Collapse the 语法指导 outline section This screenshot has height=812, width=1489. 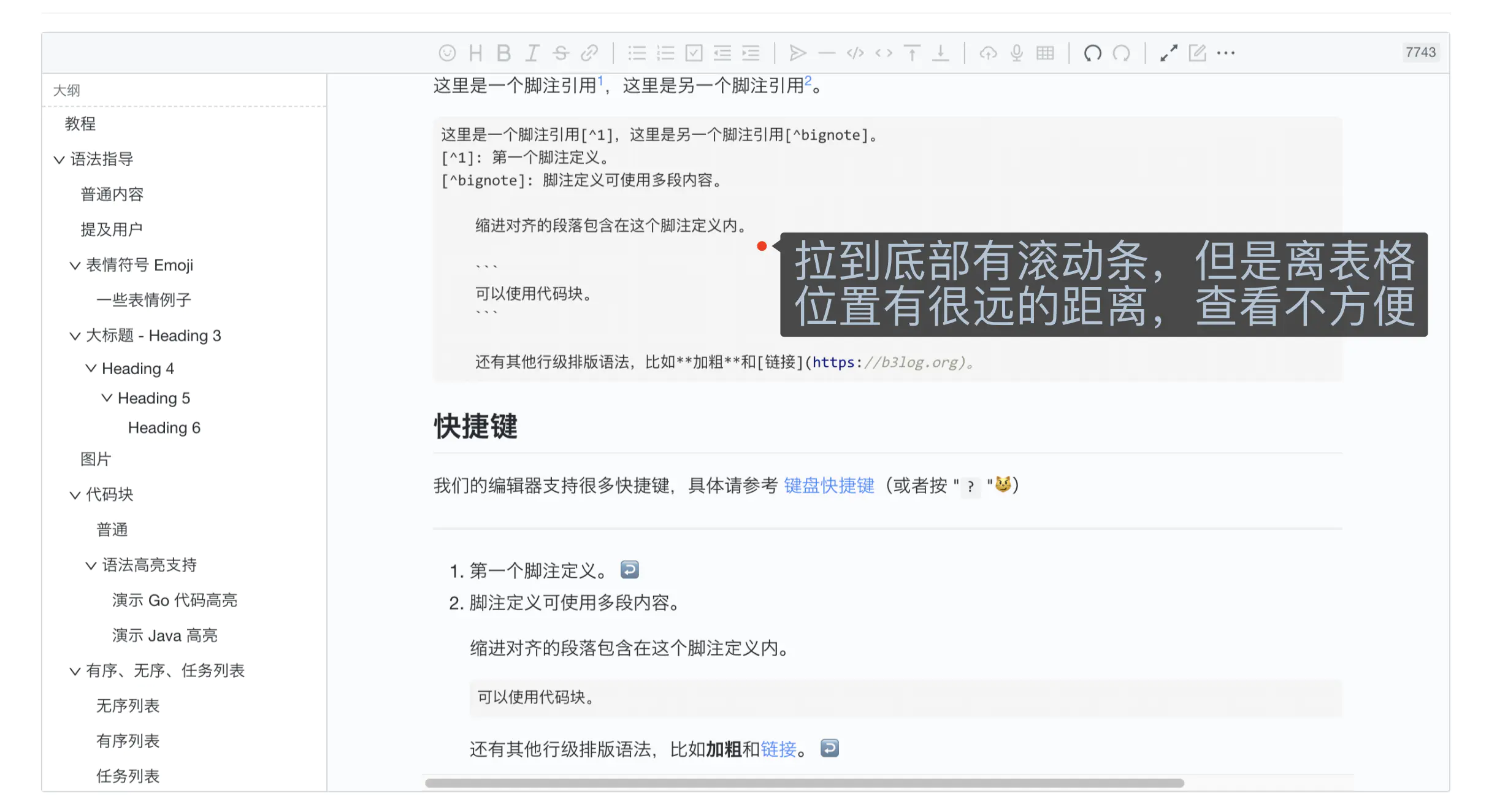(59, 160)
